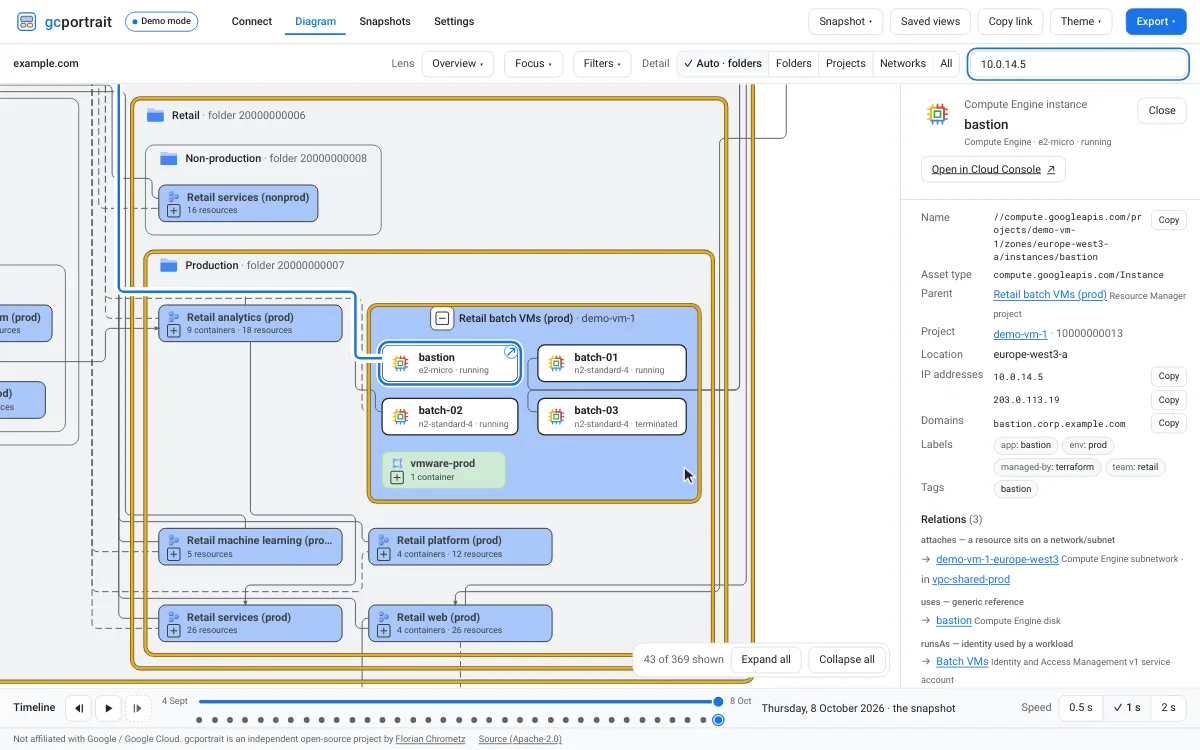Select Networks detail level
Viewport: 1200px width, 750px height.
point(903,64)
